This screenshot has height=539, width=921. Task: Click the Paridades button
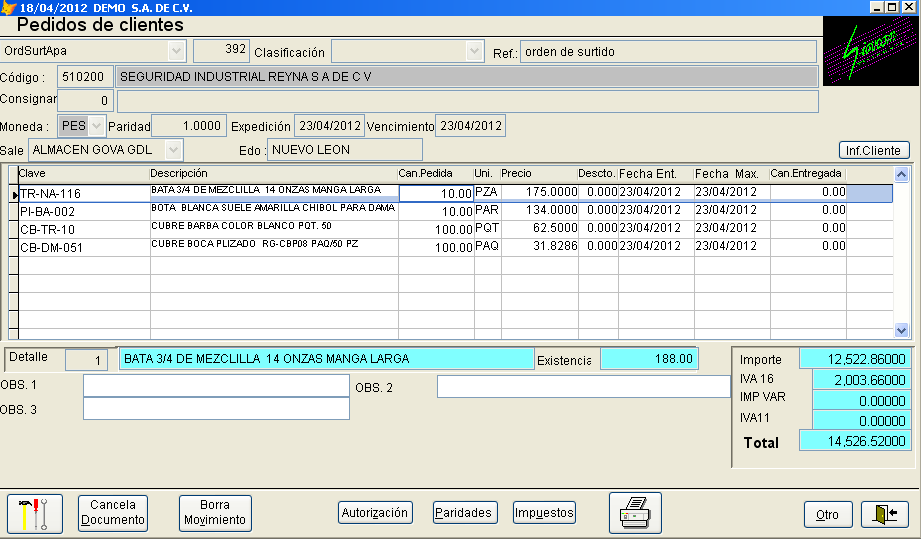(465, 513)
